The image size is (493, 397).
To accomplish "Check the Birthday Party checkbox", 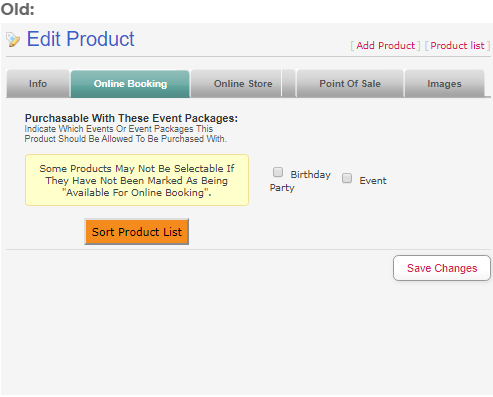I will coord(278,172).
